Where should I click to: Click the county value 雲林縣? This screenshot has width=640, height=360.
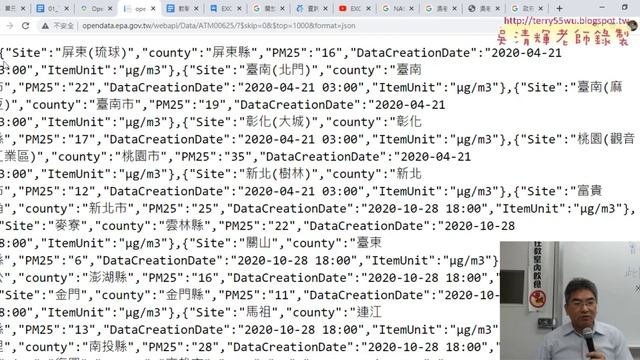click(184, 225)
